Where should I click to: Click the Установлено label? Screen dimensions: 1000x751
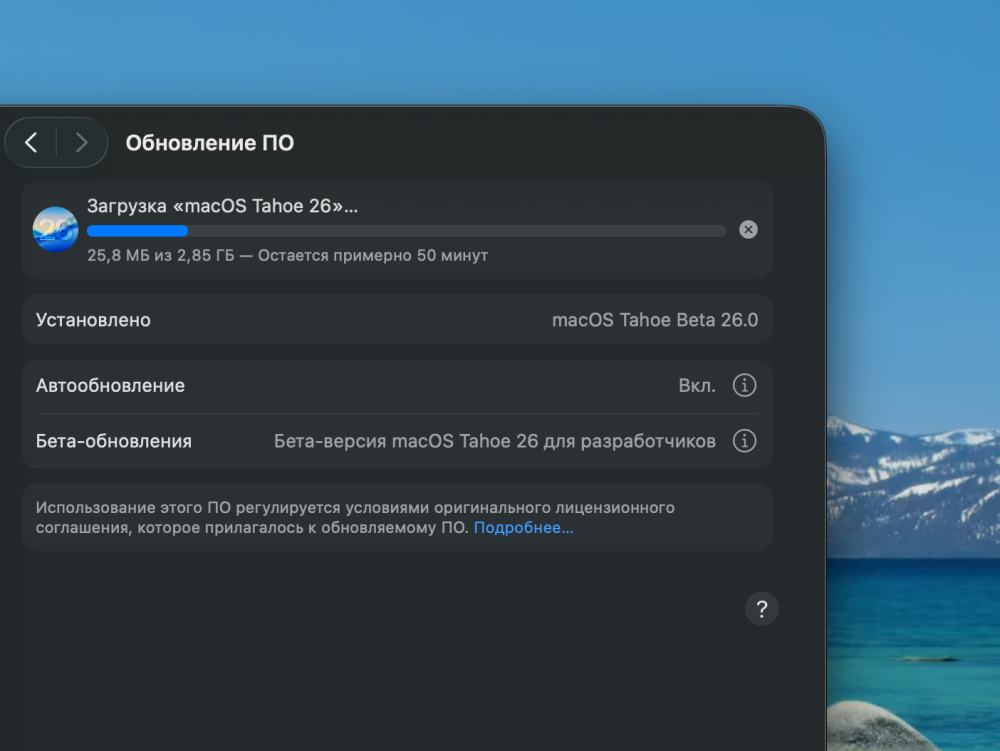point(93,320)
